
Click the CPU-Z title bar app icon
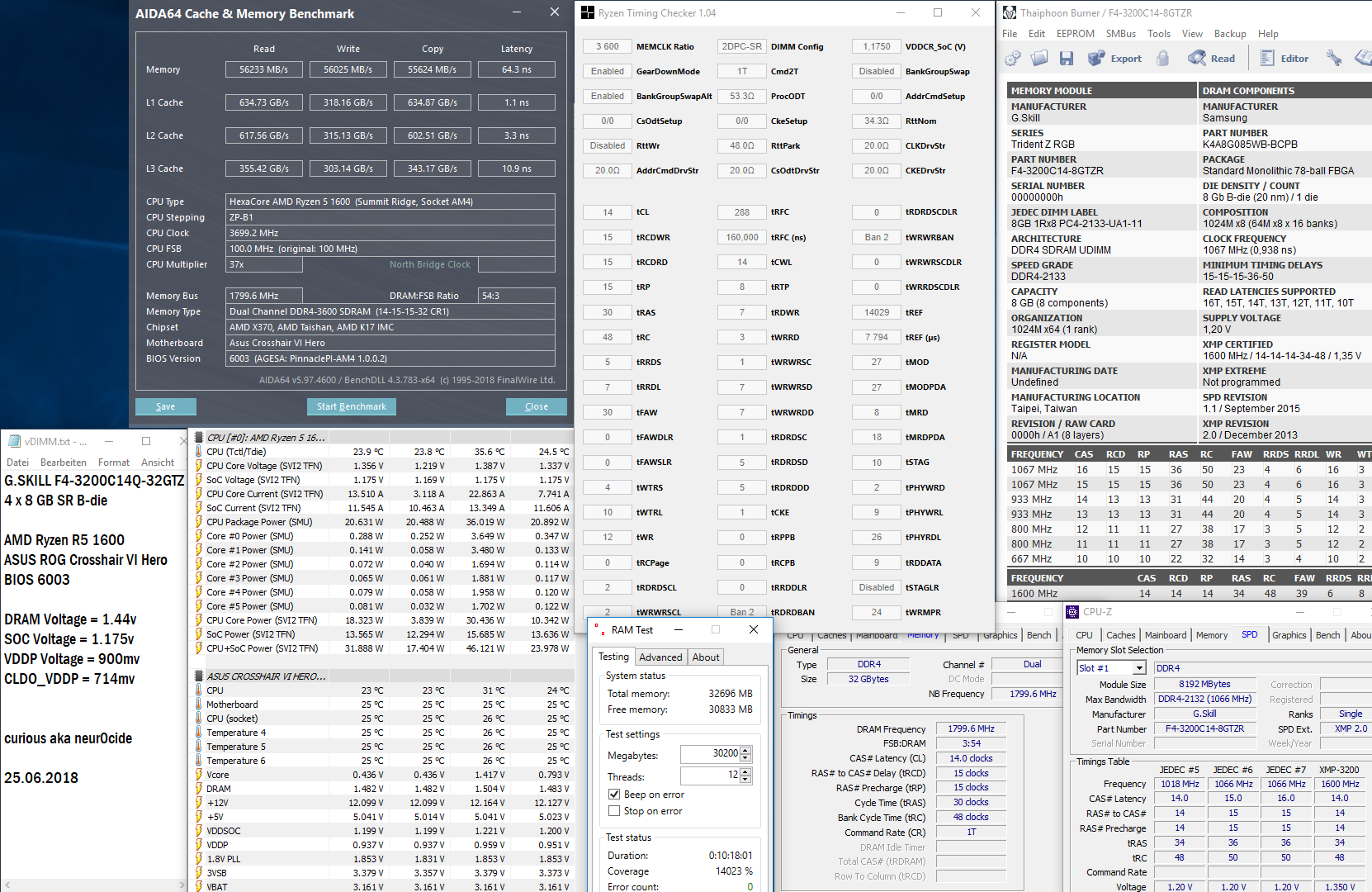coord(1072,612)
